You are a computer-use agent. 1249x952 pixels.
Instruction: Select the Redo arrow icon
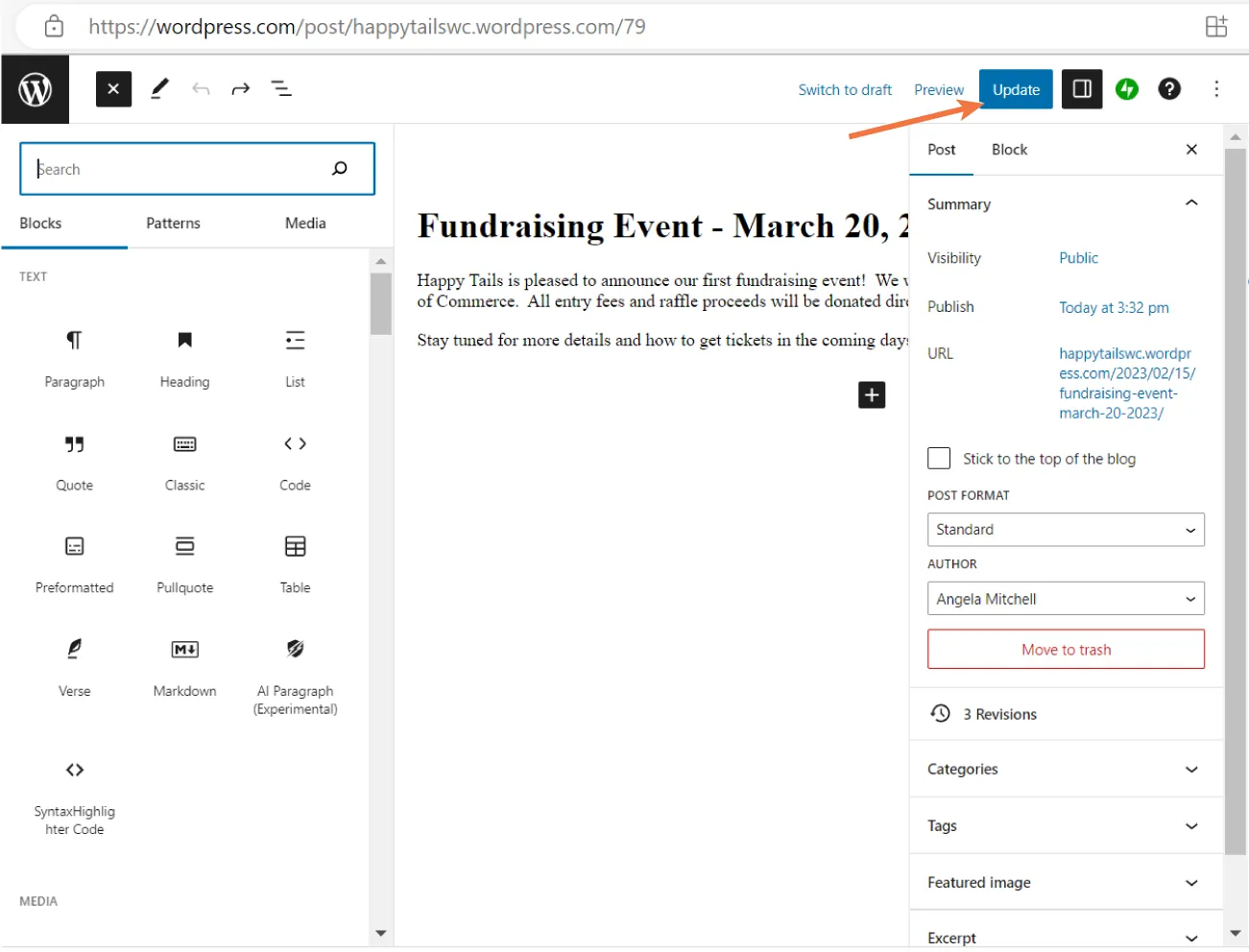click(240, 88)
